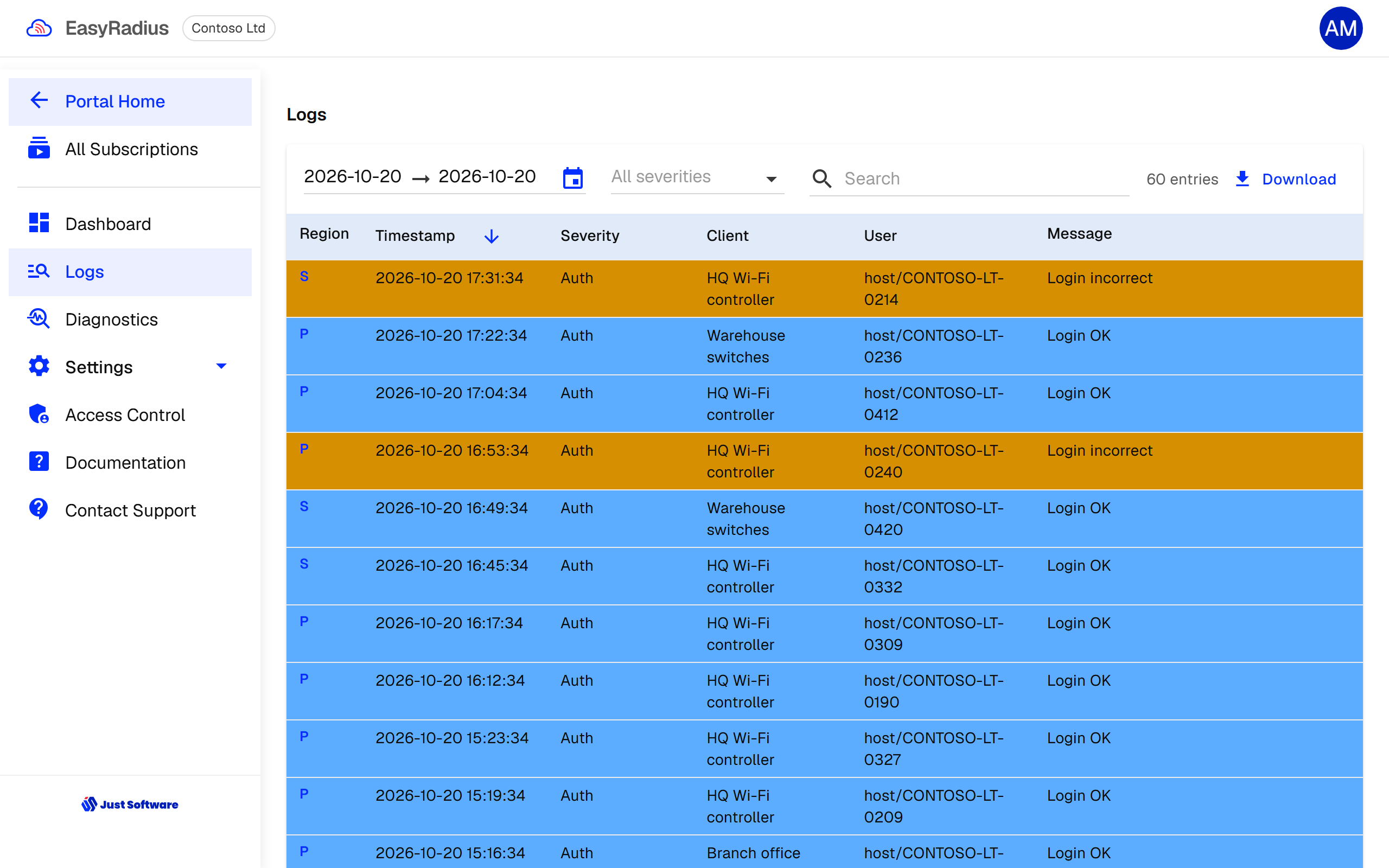Open the Contoso Ltd tenant selector
The height and width of the screenshot is (868, 1389).
tap(228, 28)
